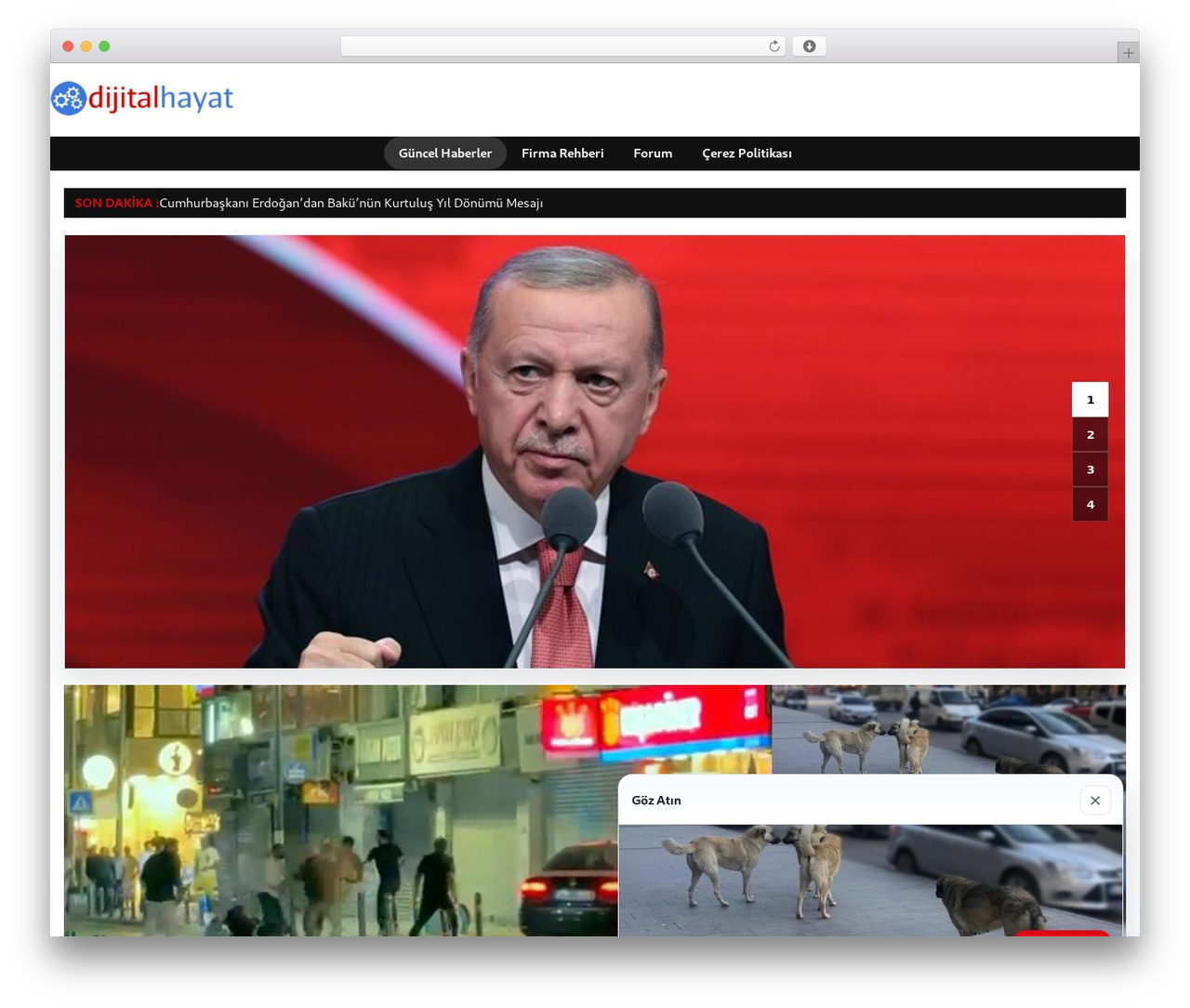Click the macOS red close window button
The width and height of the screenshot is (1190, 1008).
click(x=68, y=46)
